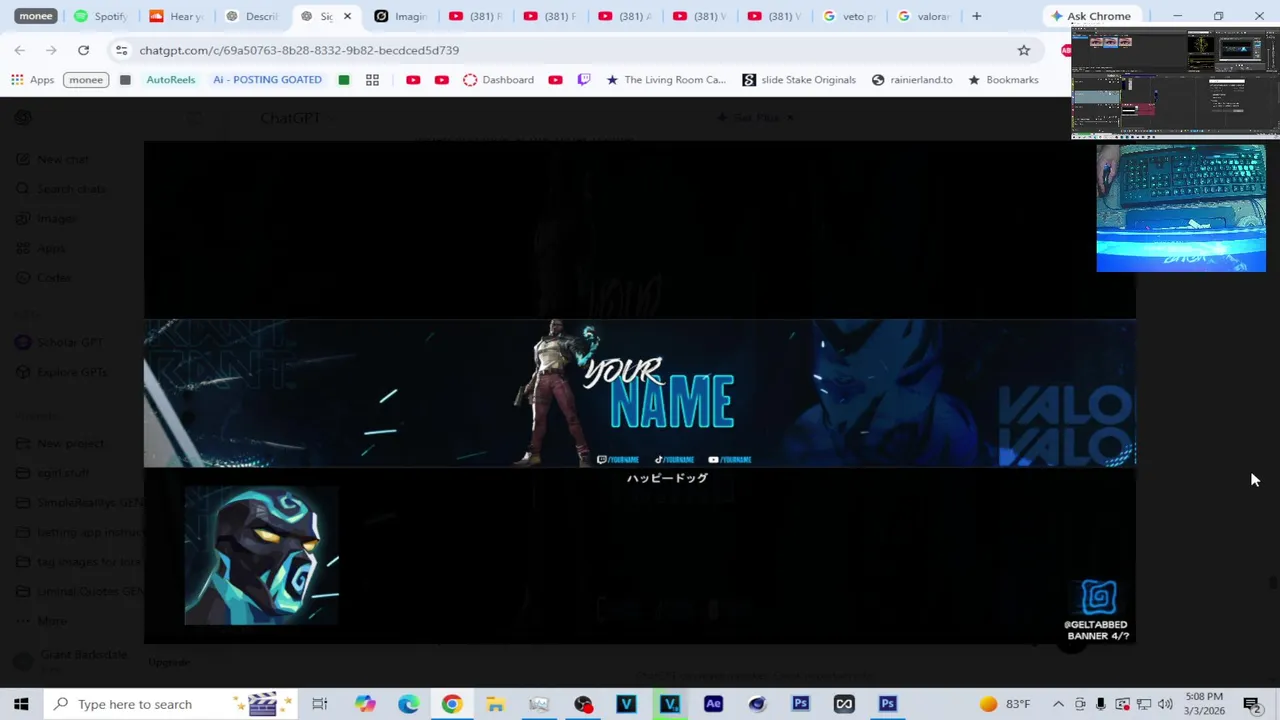Start a New chat in sidebar

(64, 159)
